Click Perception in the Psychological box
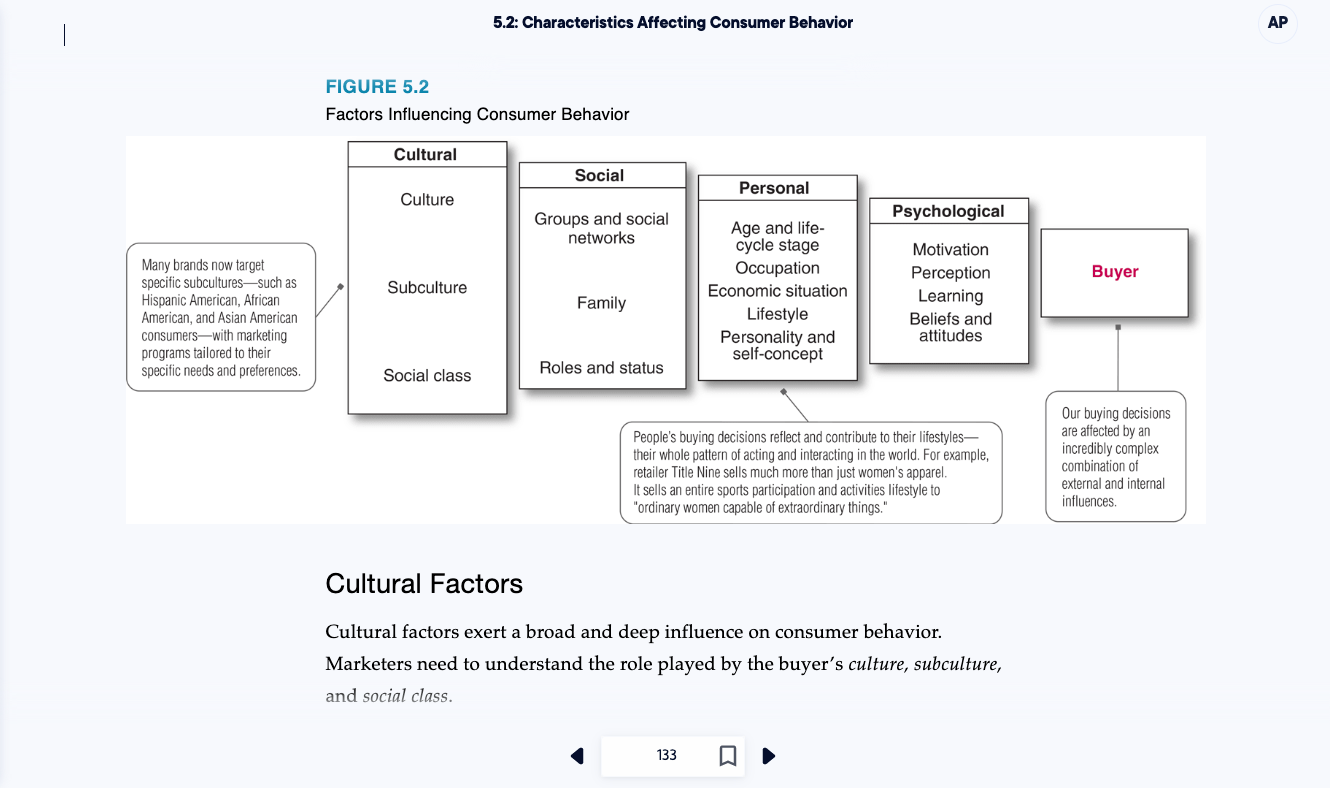 [950, 273]
